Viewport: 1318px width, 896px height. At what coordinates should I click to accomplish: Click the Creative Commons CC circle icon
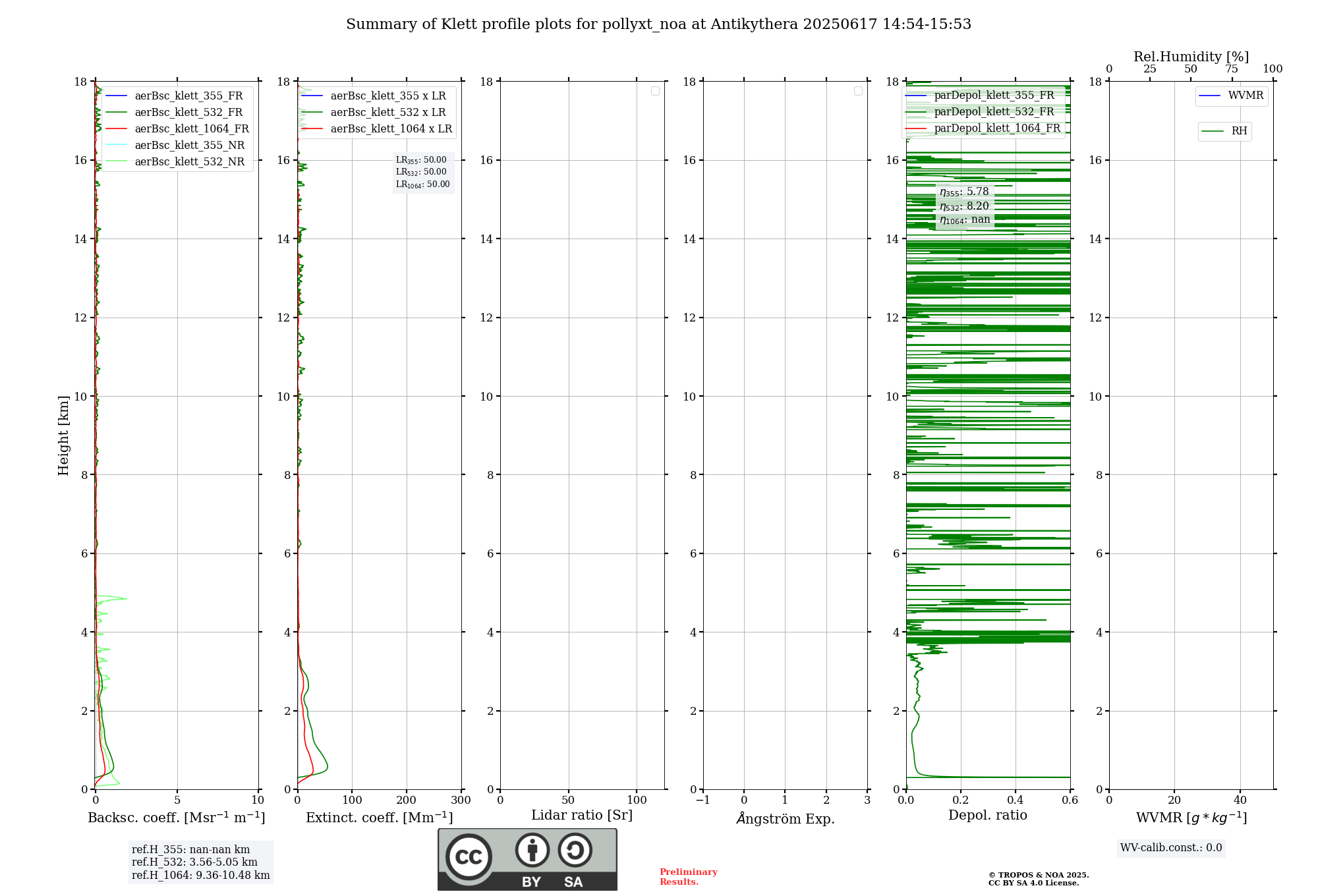tap(469, 856)
